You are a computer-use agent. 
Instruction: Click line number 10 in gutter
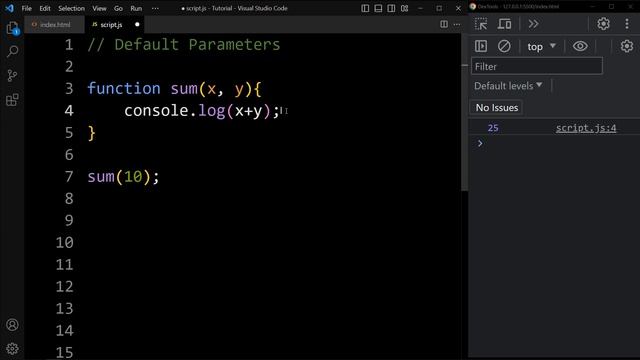pos(64,243)
